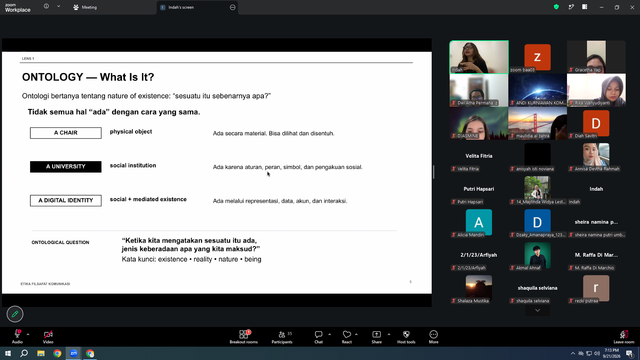Open Windows taskbar search
The width and height of the screenshot is (640, 360).
(24, 353)
